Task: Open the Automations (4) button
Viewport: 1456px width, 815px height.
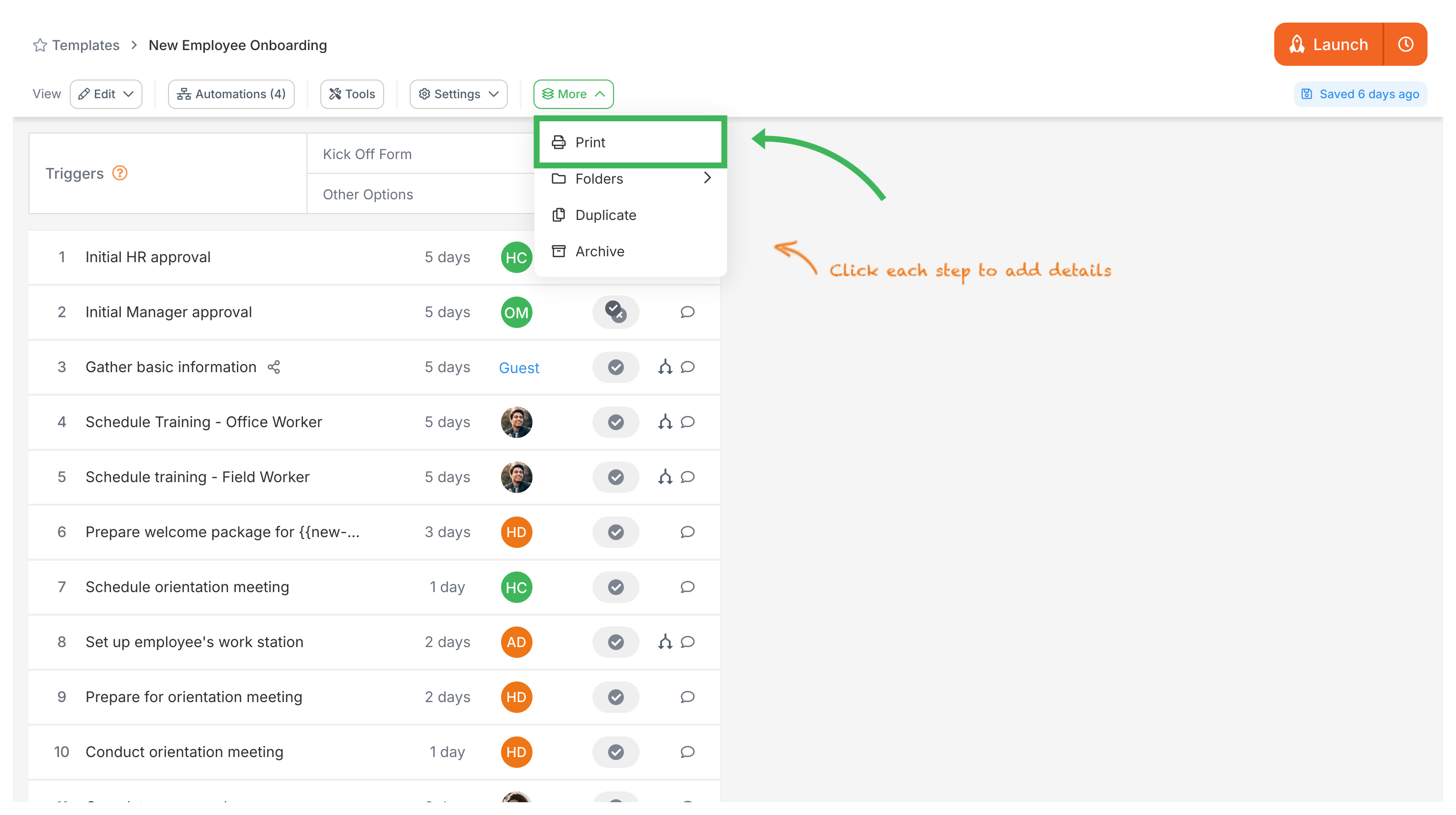Action: pyautogui.click(x=231, y=94)
